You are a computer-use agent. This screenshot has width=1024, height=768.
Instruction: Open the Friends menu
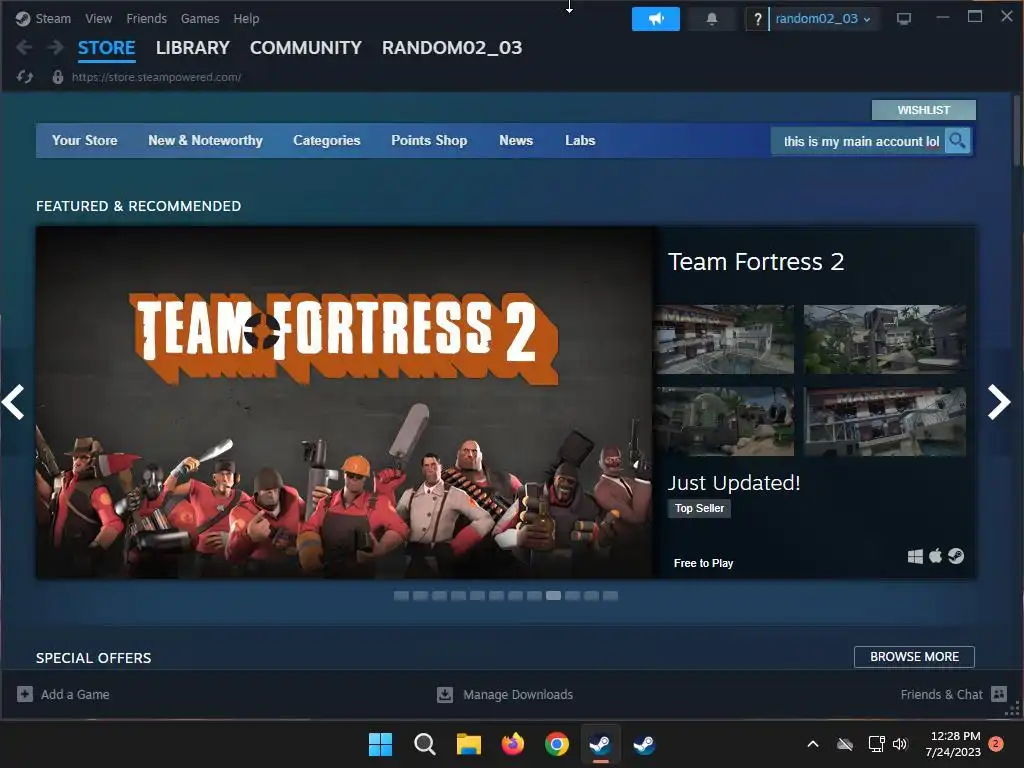146,19
